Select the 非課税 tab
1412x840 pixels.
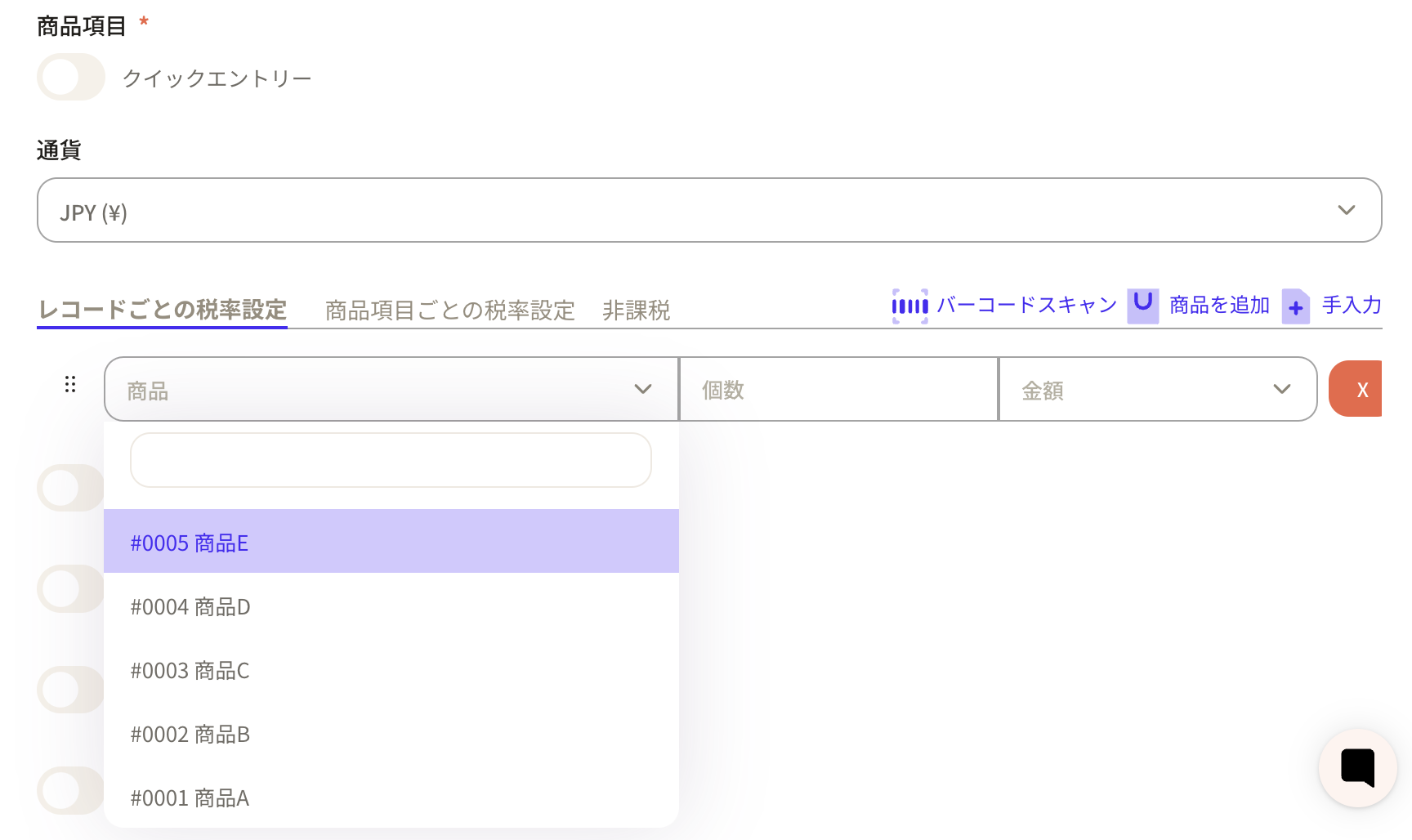coord(636,311)
